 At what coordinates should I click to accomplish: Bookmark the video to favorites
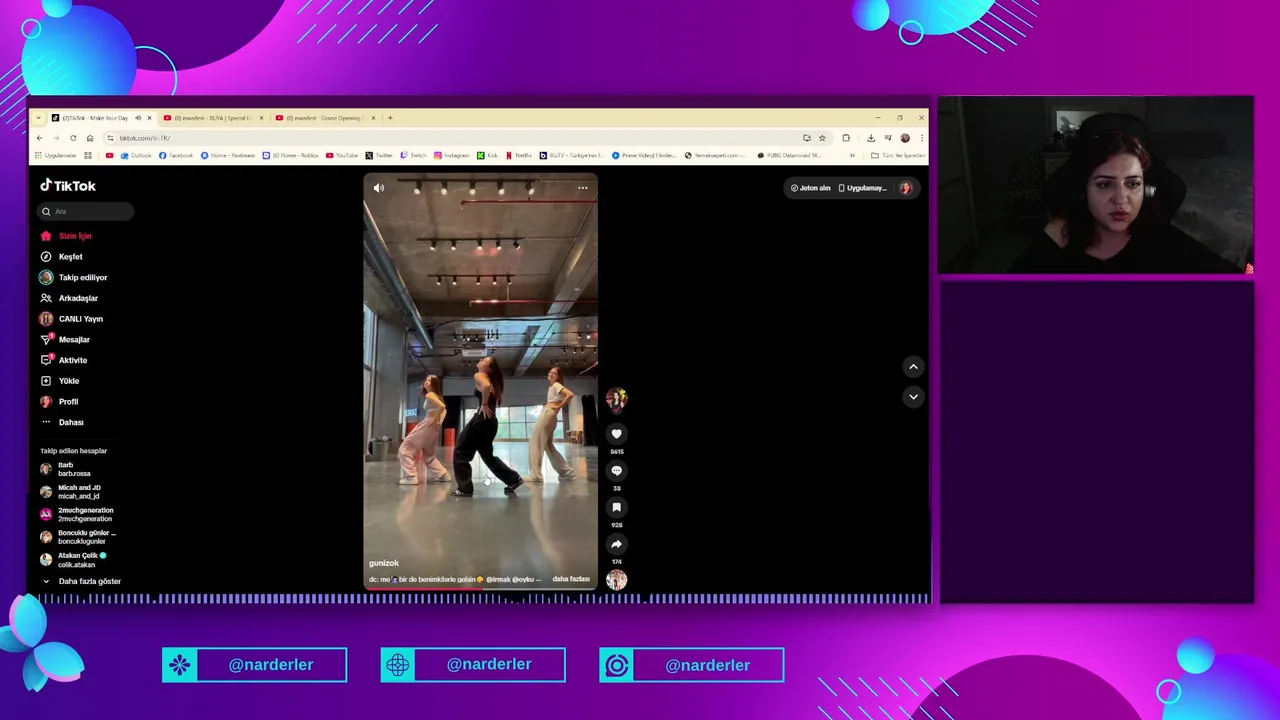point(617,508)
